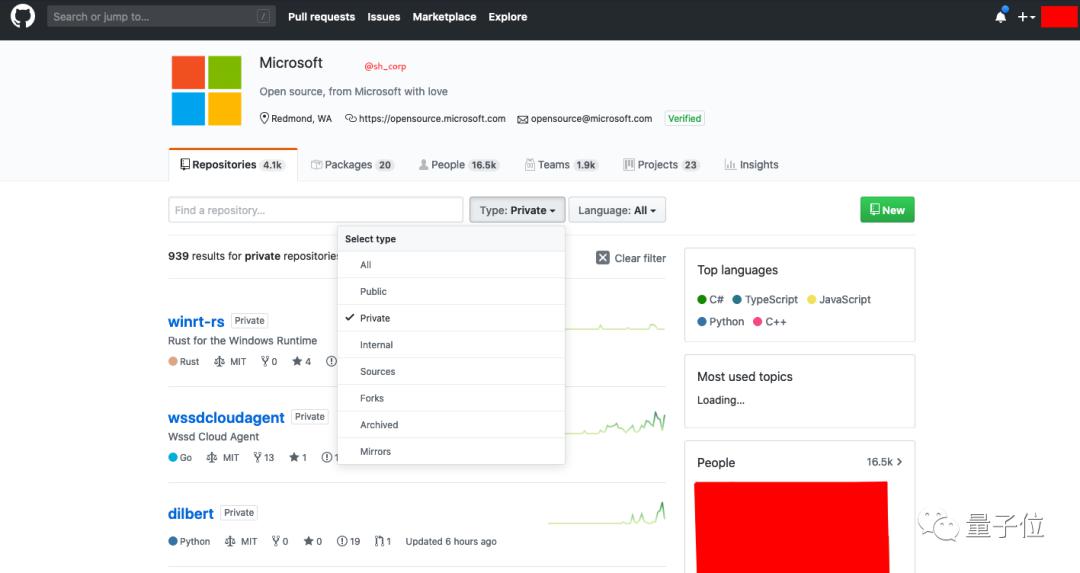The image size is (1080, 573).
Task: Open Marketplace link
Action: click(x=444, y=17)
